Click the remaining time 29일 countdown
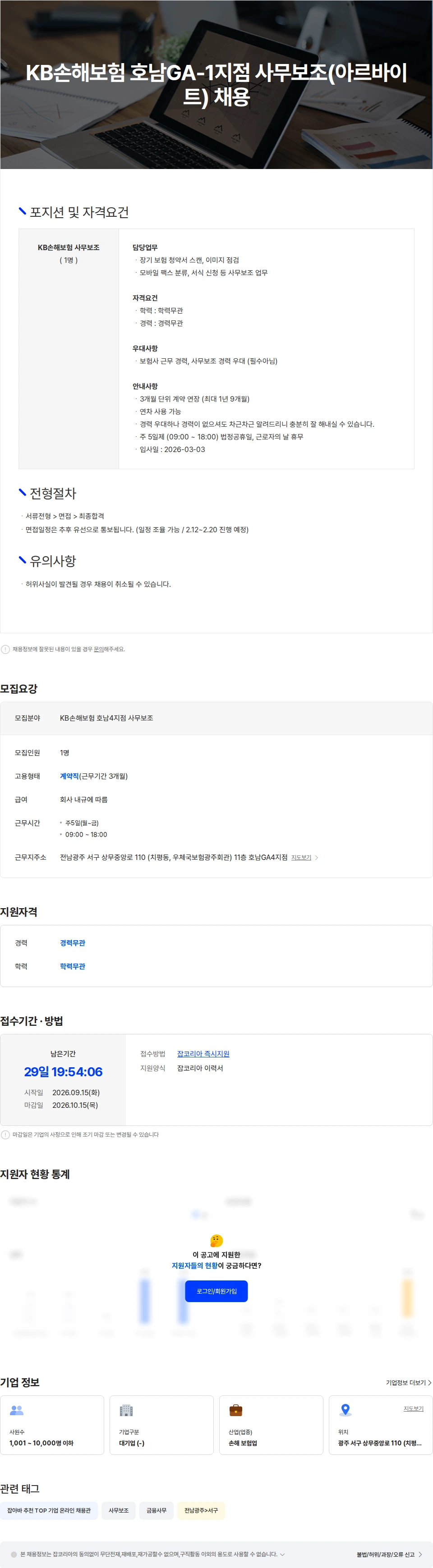The height and width of the screenshot is (1568, 433). click(63, 1072)
